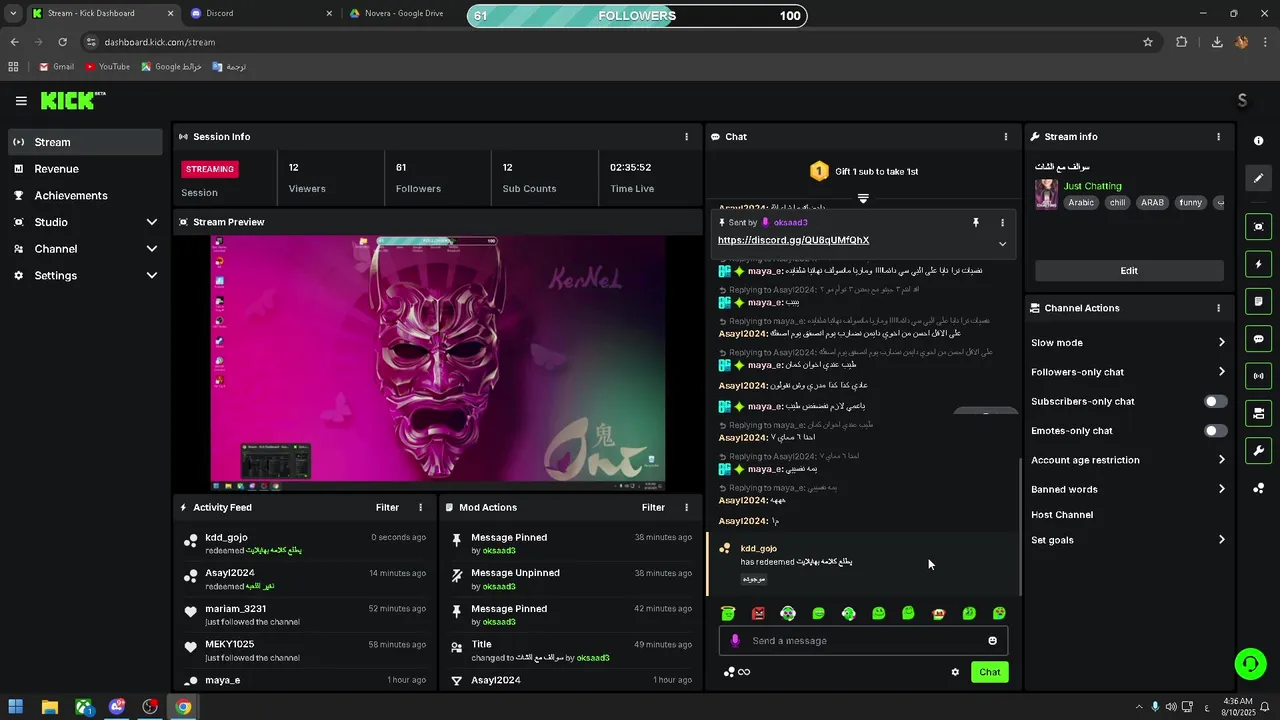Open Chat panel three-dot menu

tap(1006, 137)
